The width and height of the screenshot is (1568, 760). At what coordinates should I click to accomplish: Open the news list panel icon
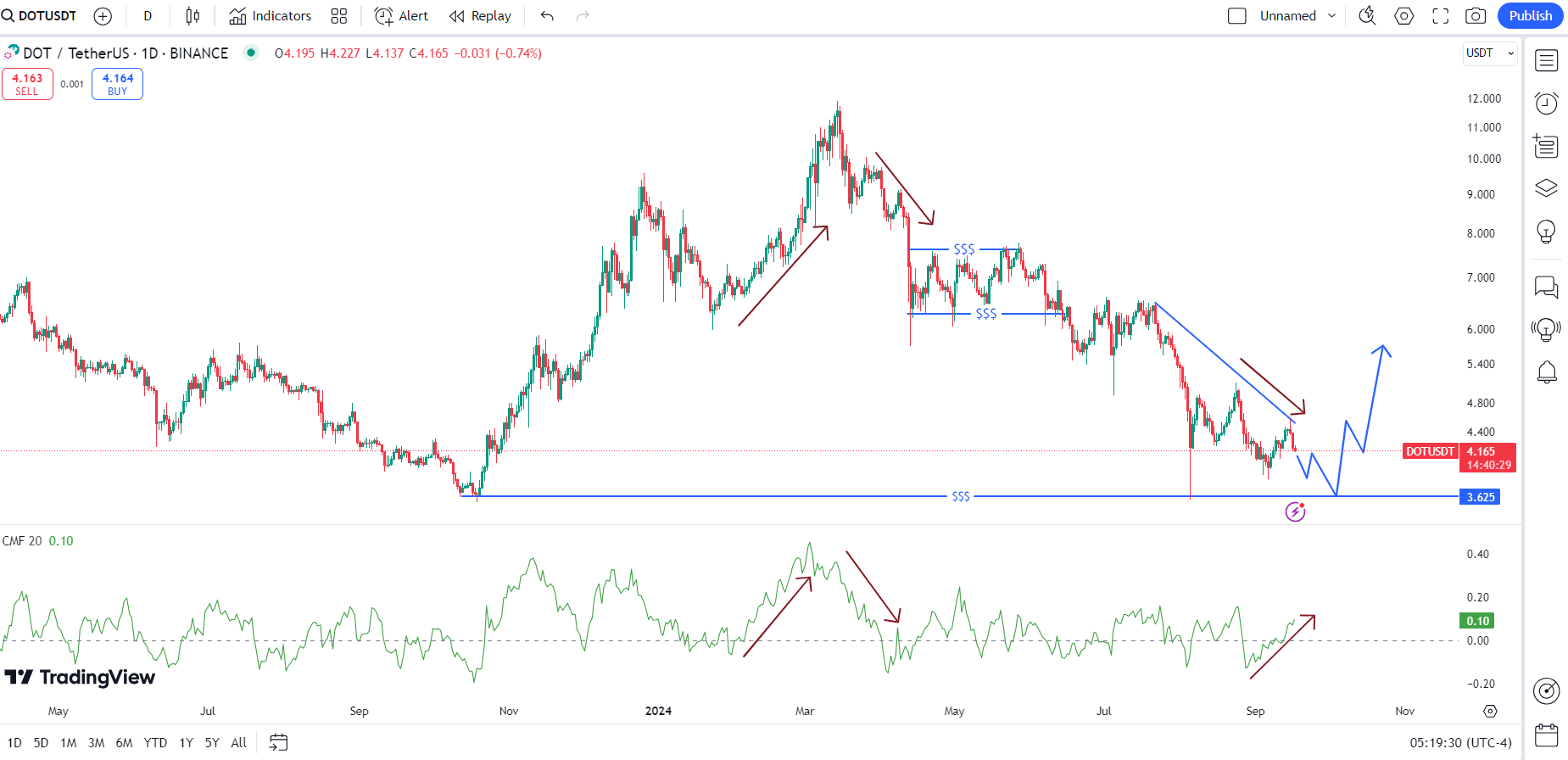click(x=1546, y=146)
